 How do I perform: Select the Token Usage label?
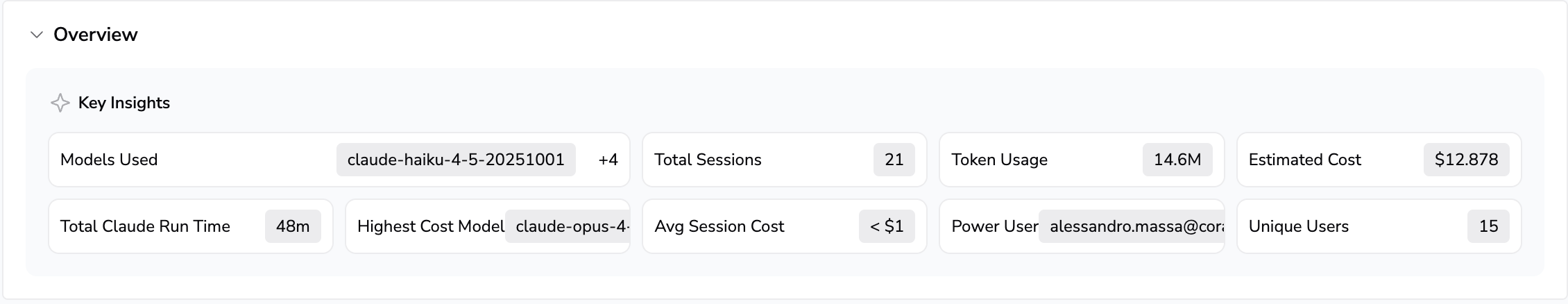[999, 160]
